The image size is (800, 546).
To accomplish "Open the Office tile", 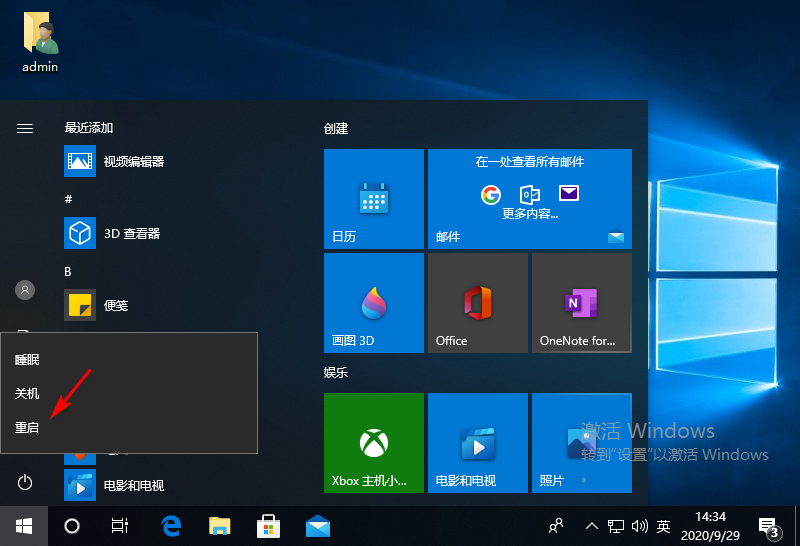I will [x=477, y=303].
